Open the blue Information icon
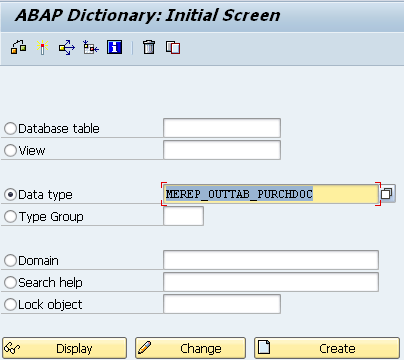Image resolution: width=404 pixels, height=360 pixels. pyautogui.click(x=114, y=47)
